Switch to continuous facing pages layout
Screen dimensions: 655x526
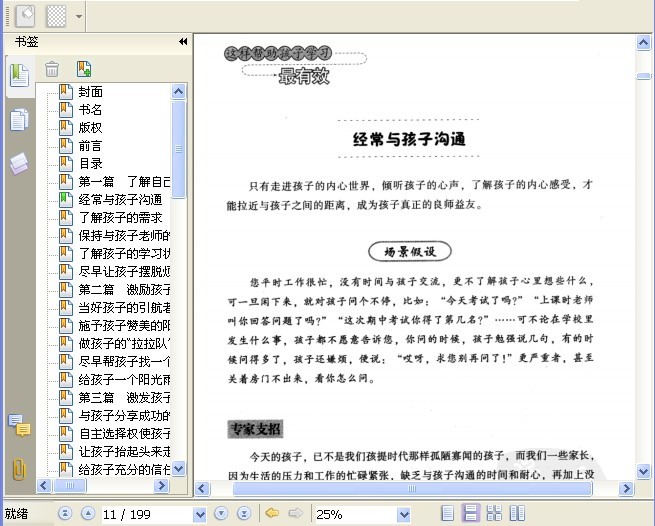(x=494, y=513)
